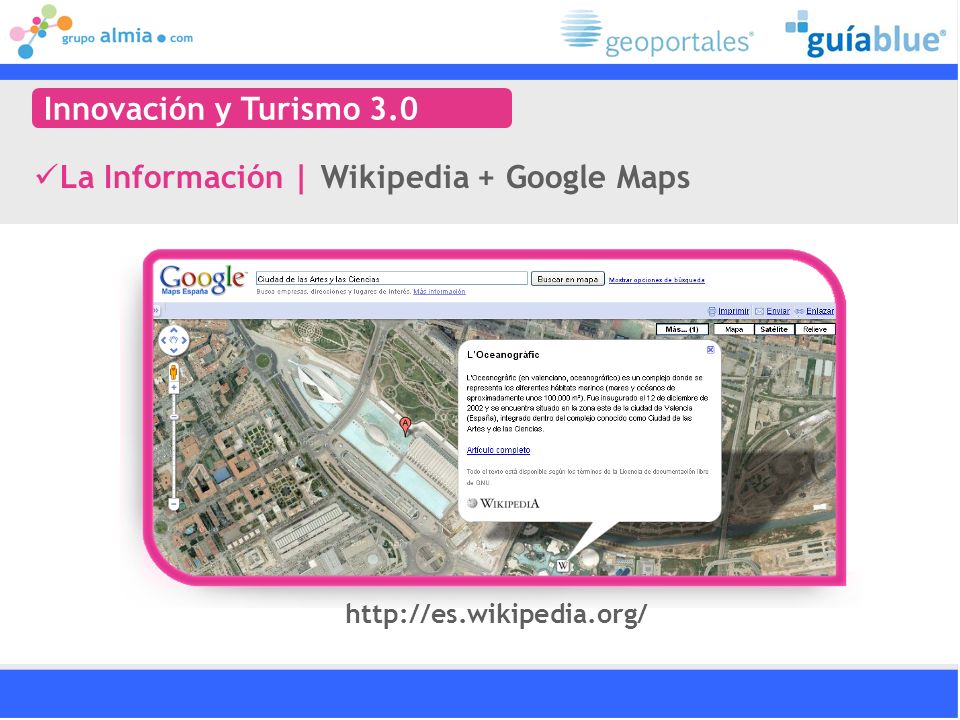Click the red A marker on the map
Image resolution: width=960 pixels, height=720 pixels.
pos(405,426)
